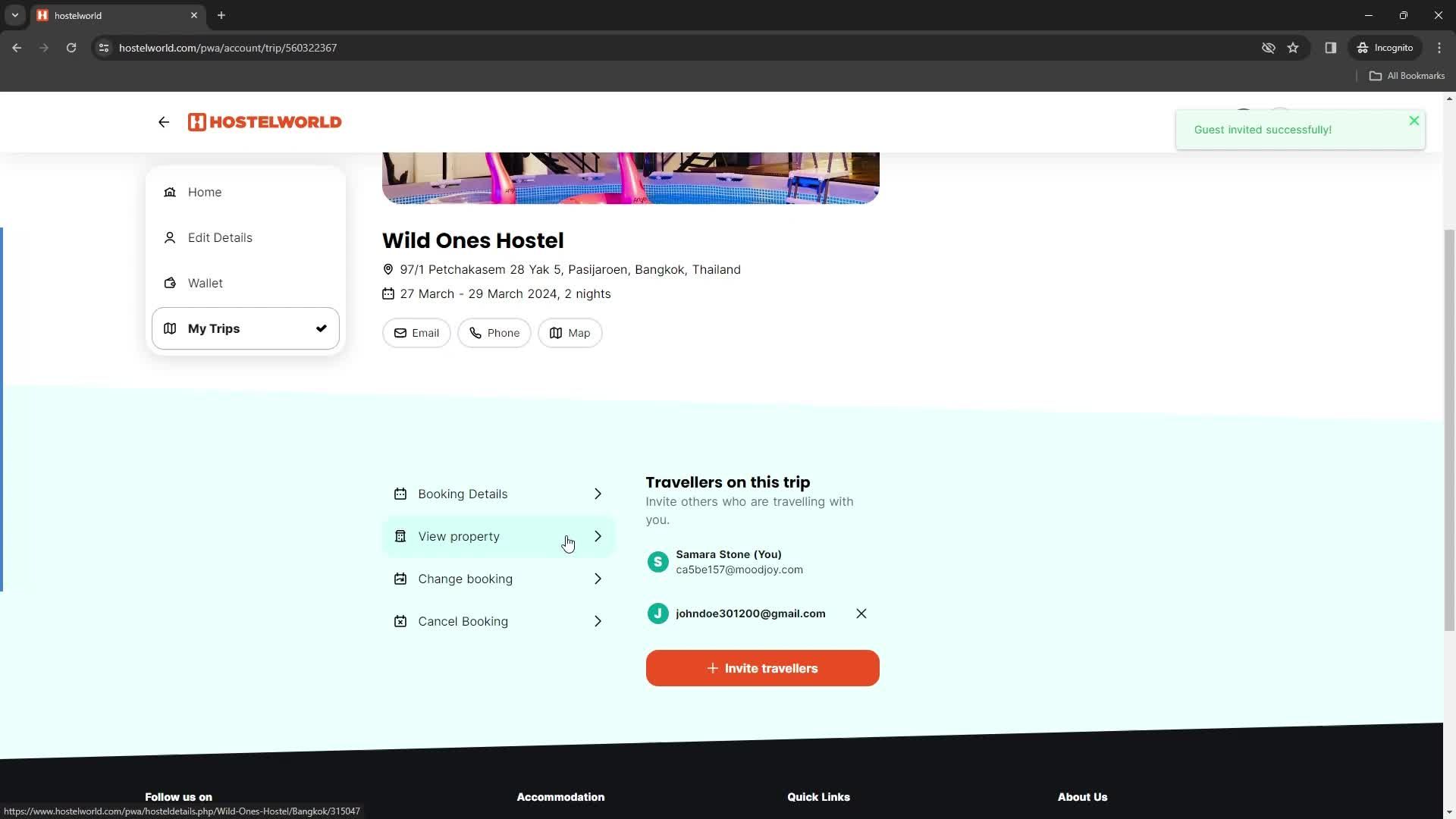Image resolution: width=1456 pixels, height=819 pixels.
Task: Click the Booking Details arrow icon
Action: pos(597,493)
